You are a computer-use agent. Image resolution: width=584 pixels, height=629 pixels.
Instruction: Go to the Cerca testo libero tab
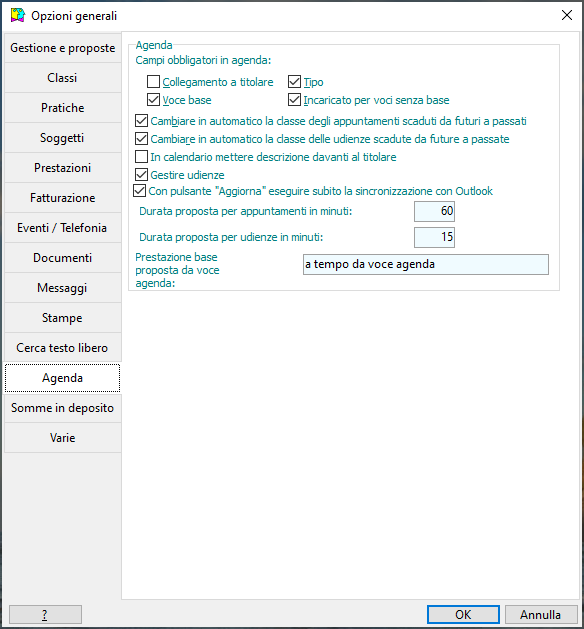click(x=63, y=348)
